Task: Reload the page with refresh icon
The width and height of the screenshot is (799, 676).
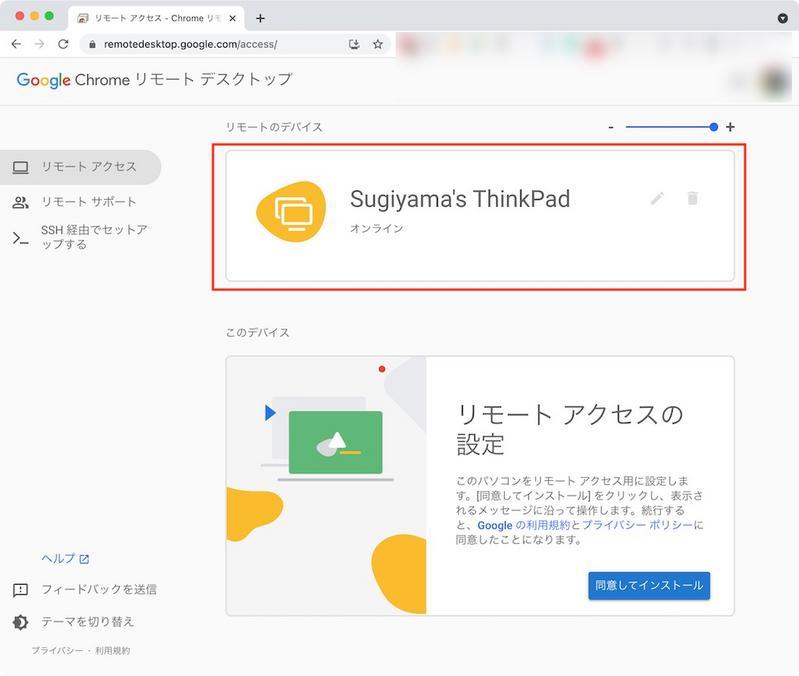Action: (x=63, y=44)
